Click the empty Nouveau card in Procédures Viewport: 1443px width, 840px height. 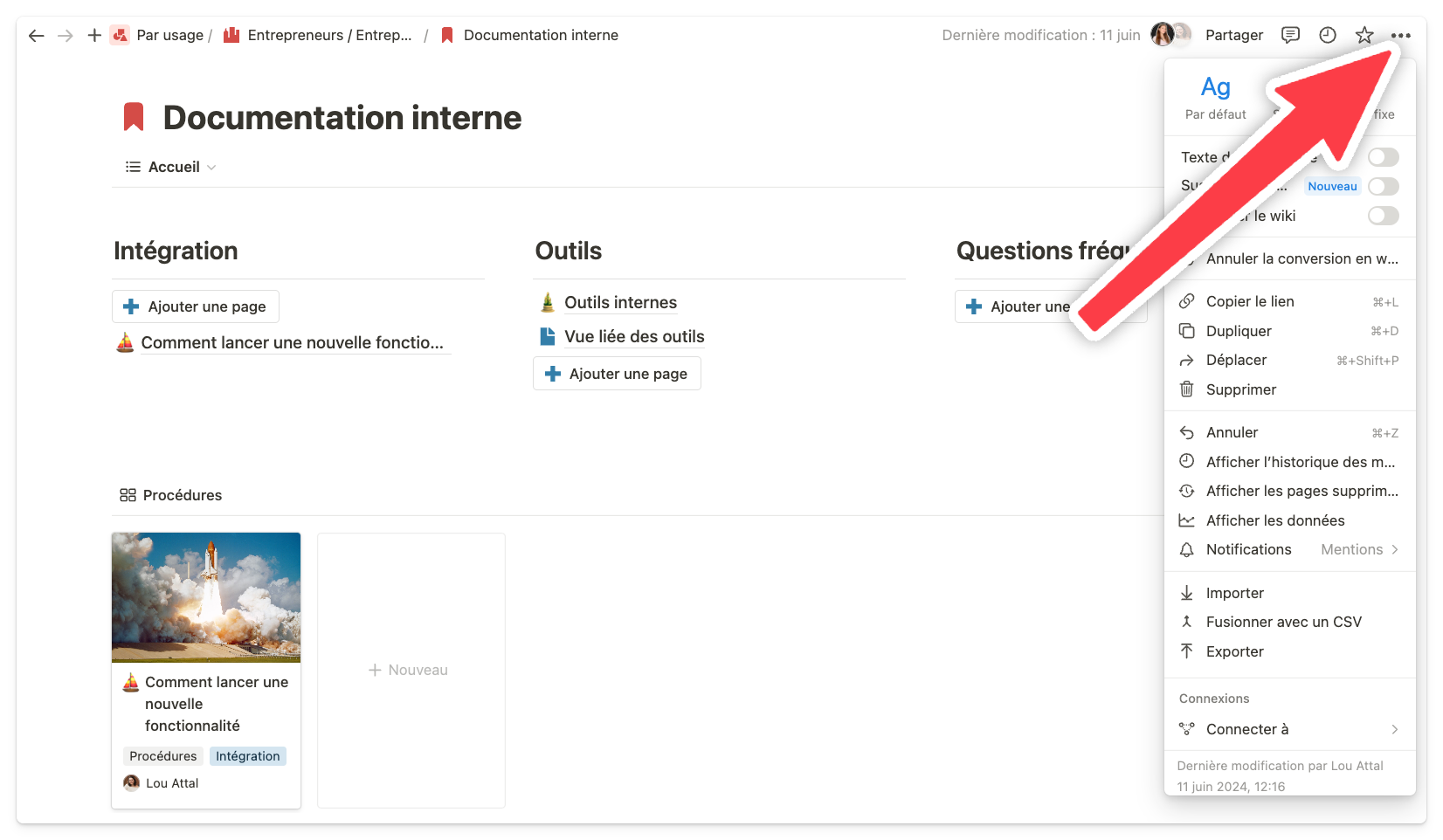(411, 670)
